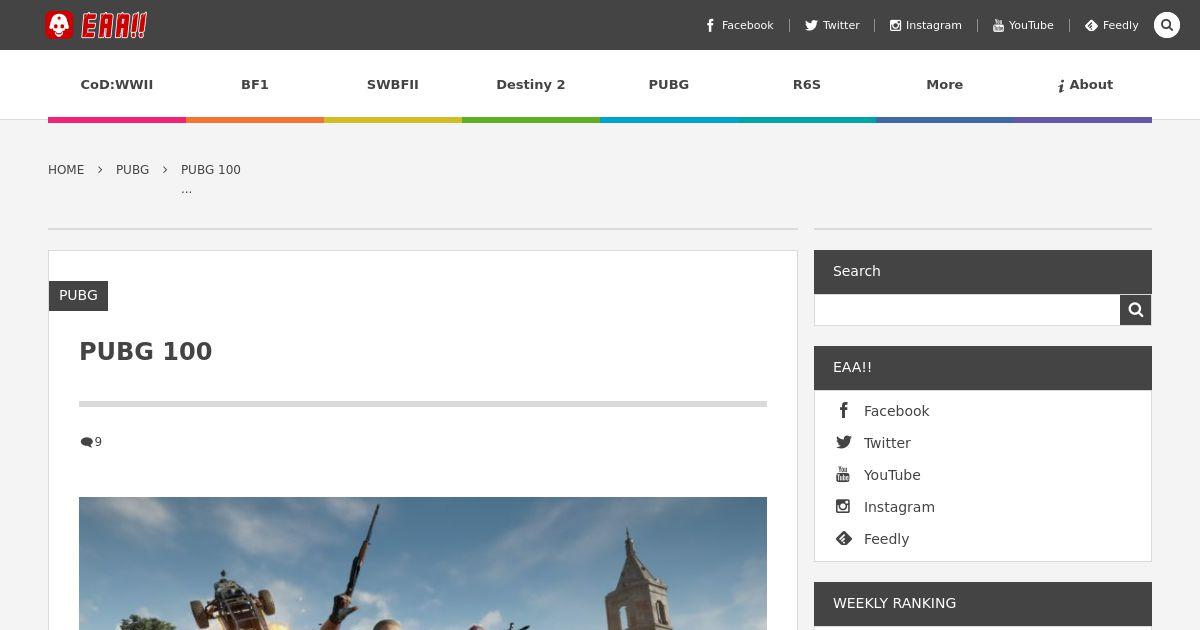
Task: Focus the sidebar search input field
Action: click(x=967, y=310)
